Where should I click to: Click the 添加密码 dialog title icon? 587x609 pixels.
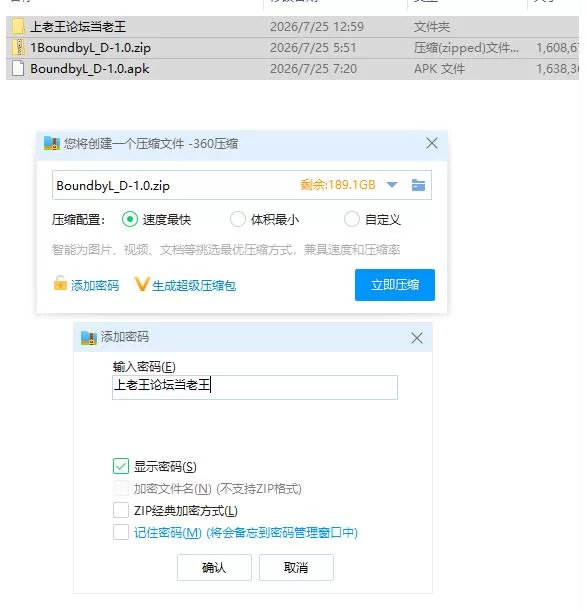89,337
